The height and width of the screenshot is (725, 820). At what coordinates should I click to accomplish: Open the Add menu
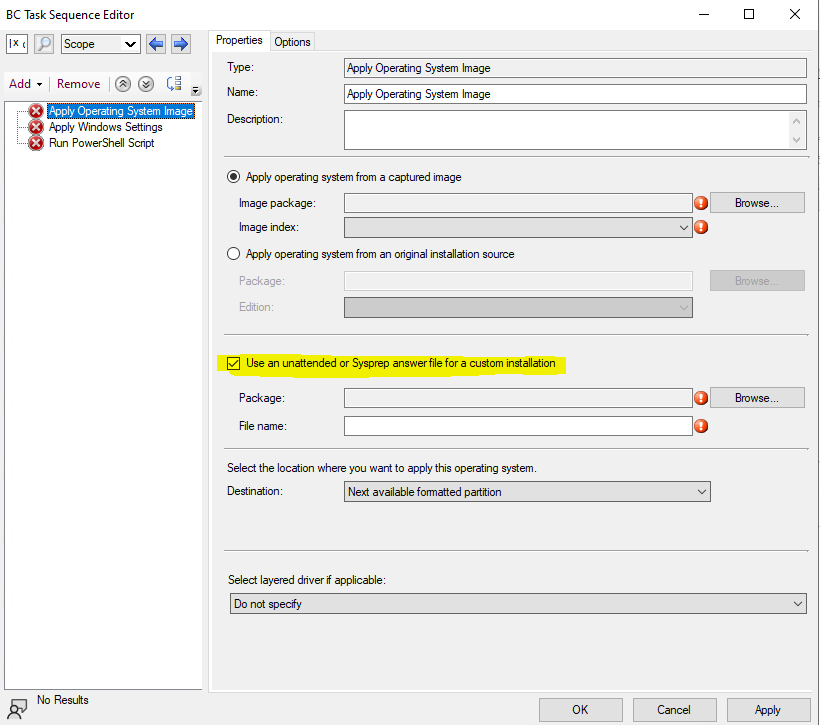tap(24, 83)
